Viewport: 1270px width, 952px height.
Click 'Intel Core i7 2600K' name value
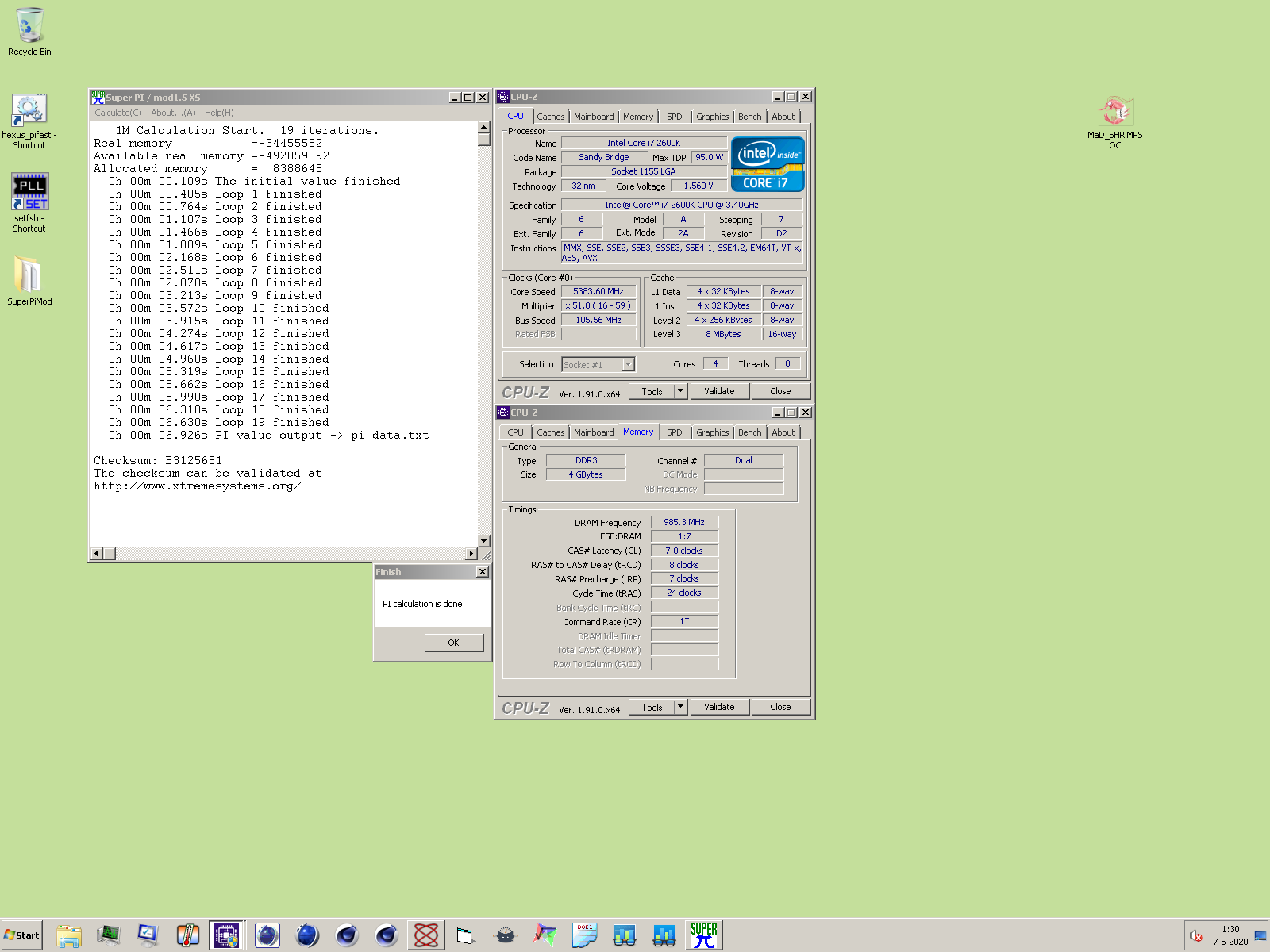tap(644, 143)
